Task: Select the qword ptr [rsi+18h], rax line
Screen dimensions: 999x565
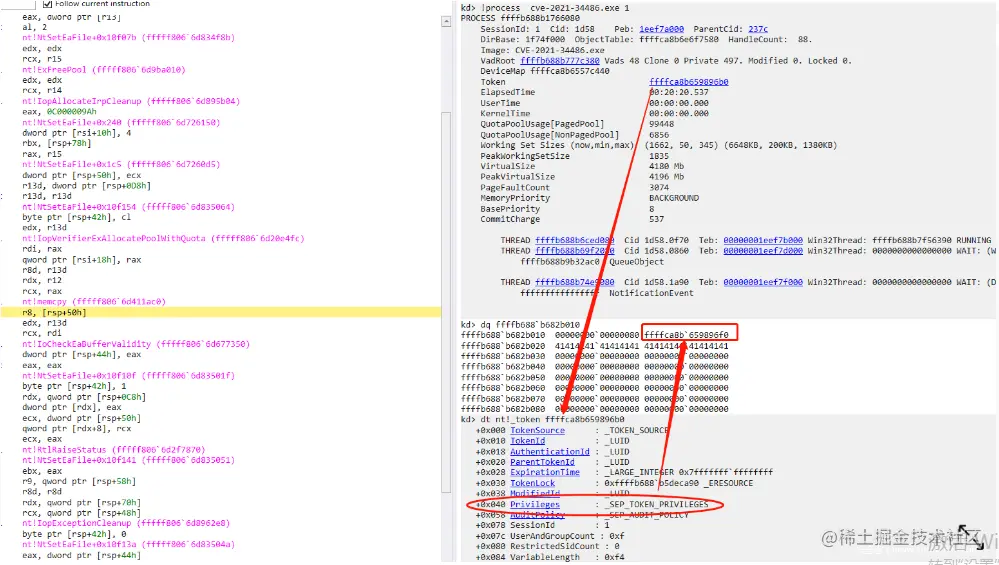Action: click(82, 259)
